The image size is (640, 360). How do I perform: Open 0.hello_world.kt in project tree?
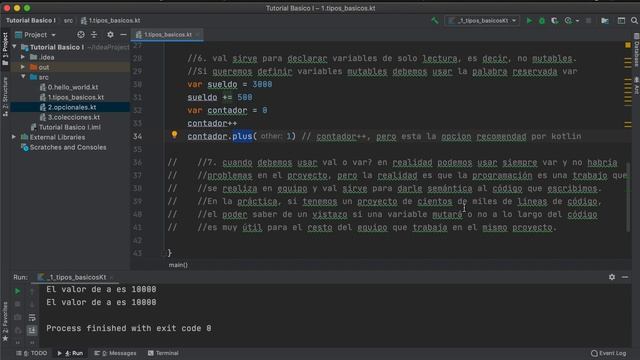pos(69,87)
